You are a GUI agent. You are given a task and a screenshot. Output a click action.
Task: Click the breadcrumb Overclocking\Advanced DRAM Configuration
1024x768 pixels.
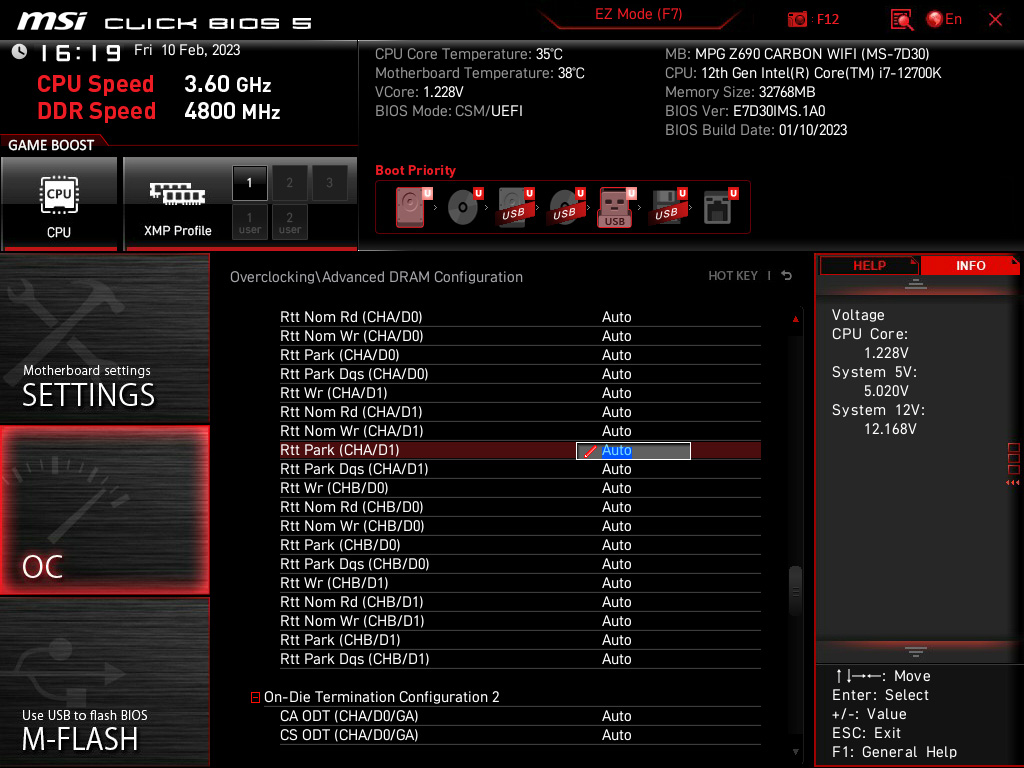pos(376,277)
